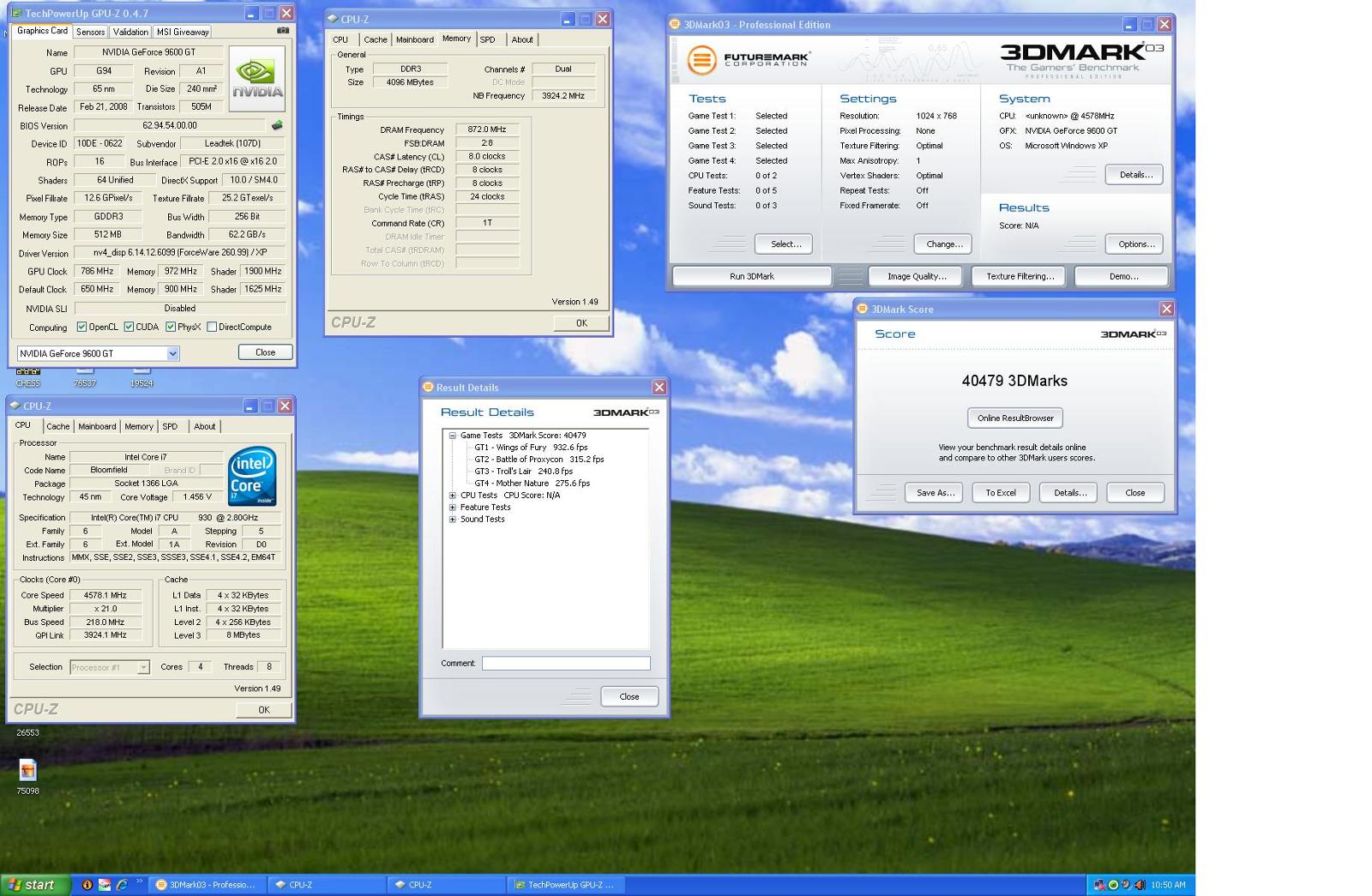The width and height of the screenshot is (1372, 896).
Task: Click the network disconnected tray icon
Action: 1100,885
